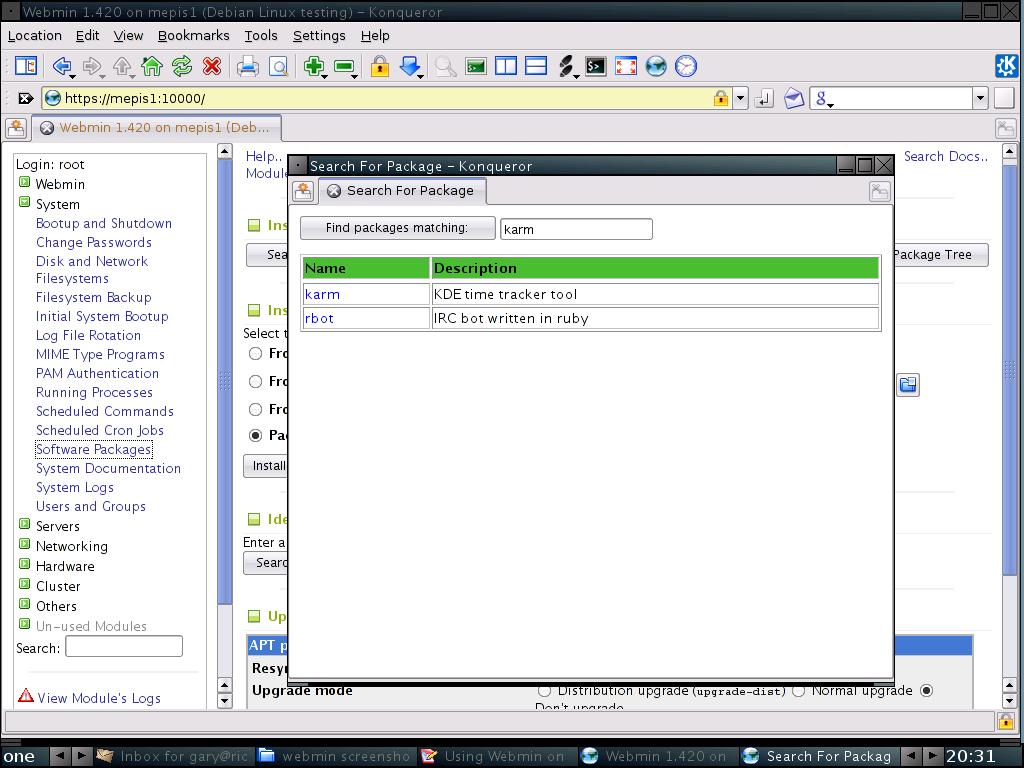Expand the Others category
The width and height of the screenshot is (1024, 768).
tap(24, 604)
